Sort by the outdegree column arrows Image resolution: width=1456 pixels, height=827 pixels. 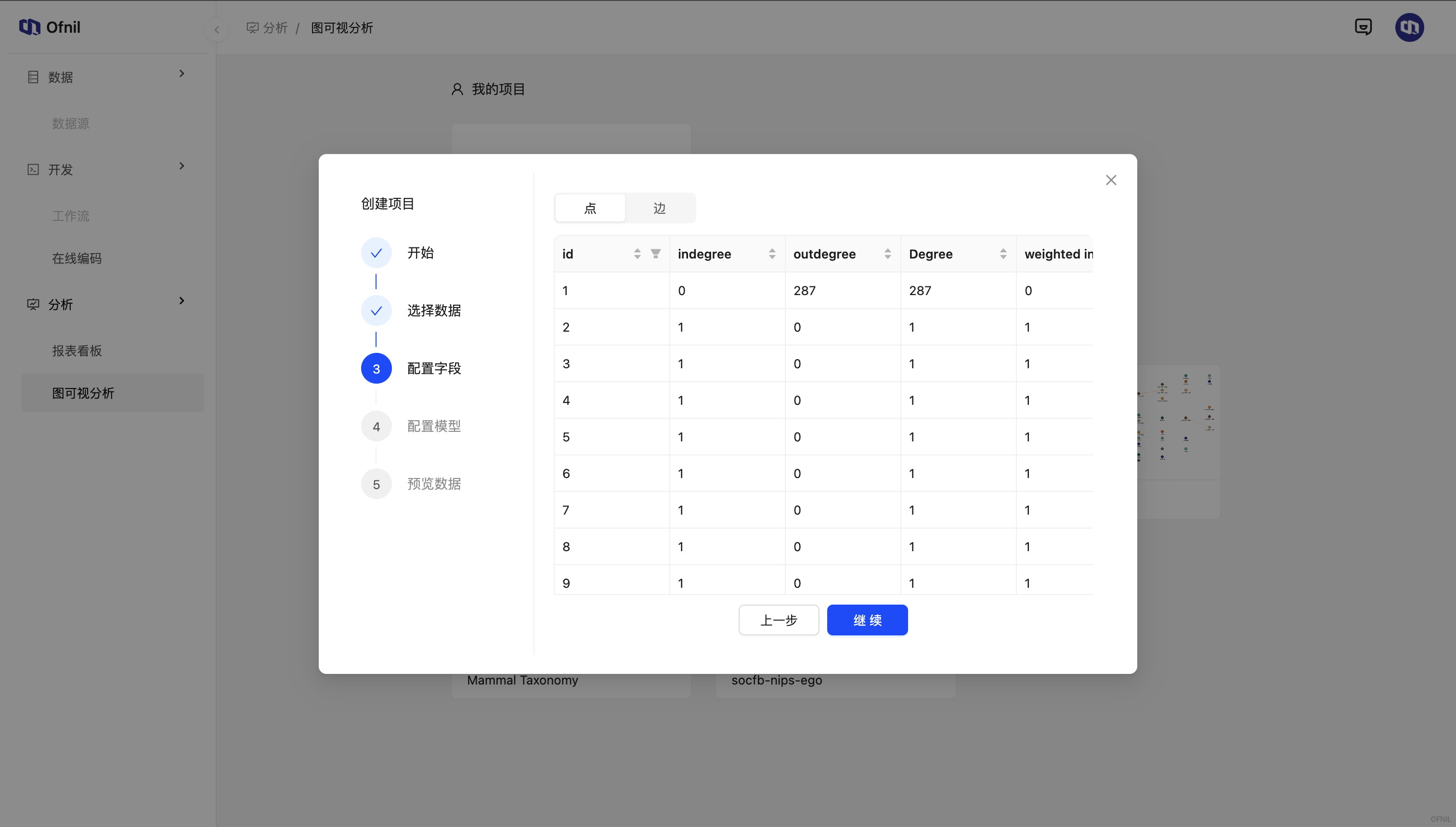(x=887, y=254)
